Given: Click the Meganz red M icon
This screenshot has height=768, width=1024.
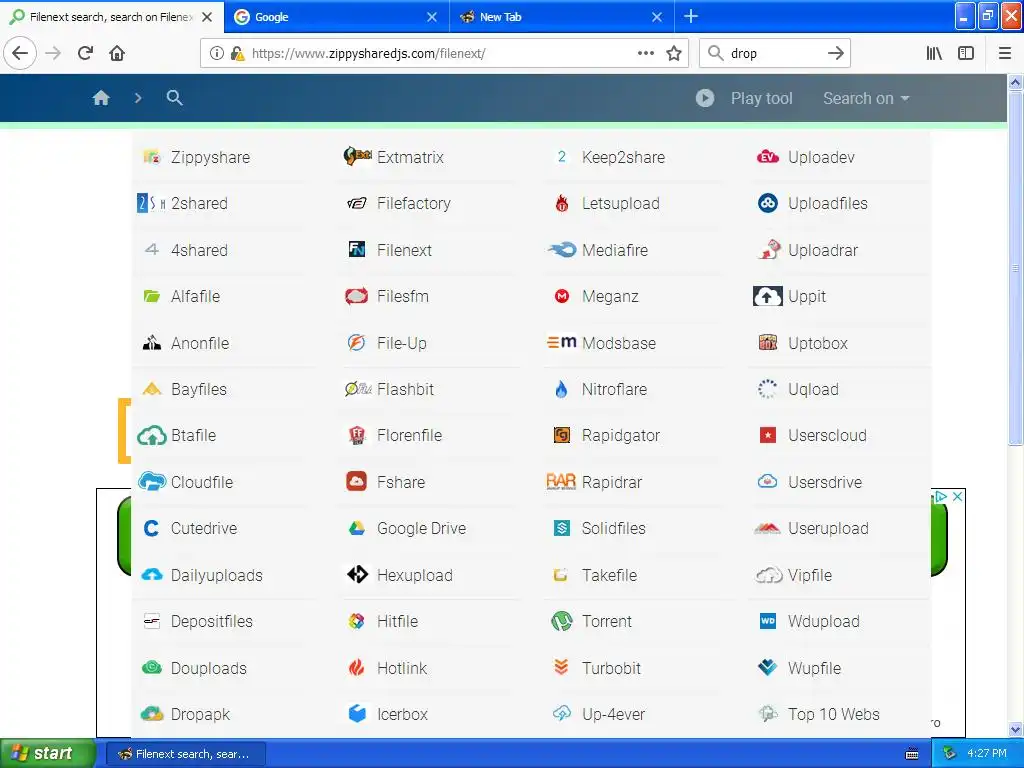Looking at the screenshot, I should [562, 296].
